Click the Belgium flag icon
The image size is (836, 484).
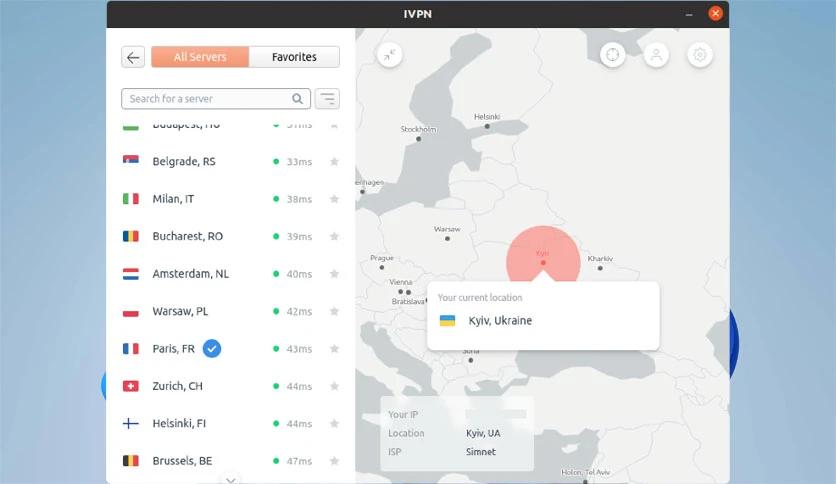point(131,461)
